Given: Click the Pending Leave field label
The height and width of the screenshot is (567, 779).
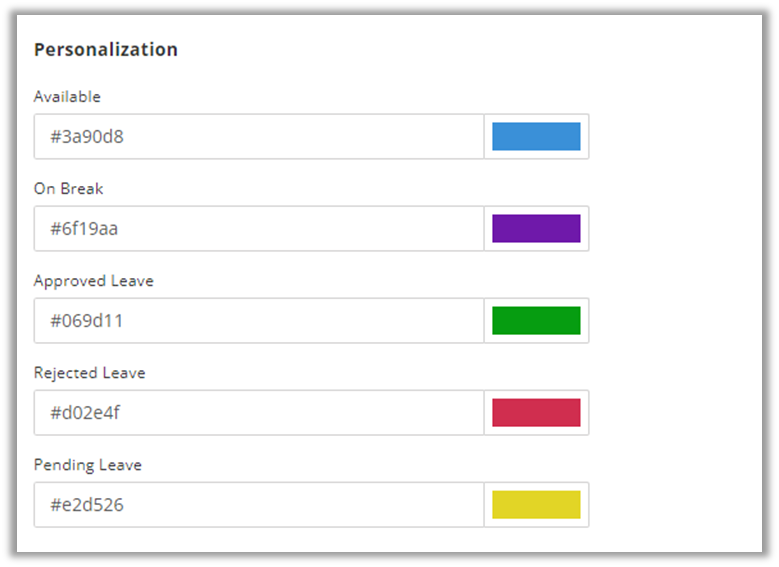Looking at the screenshot, I should click(x=87, y=465).
